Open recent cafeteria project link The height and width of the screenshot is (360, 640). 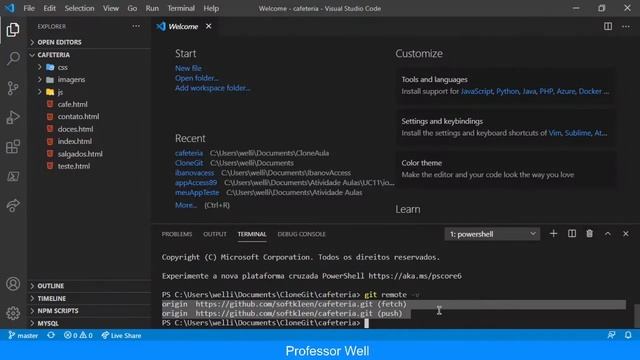point(189,153)
